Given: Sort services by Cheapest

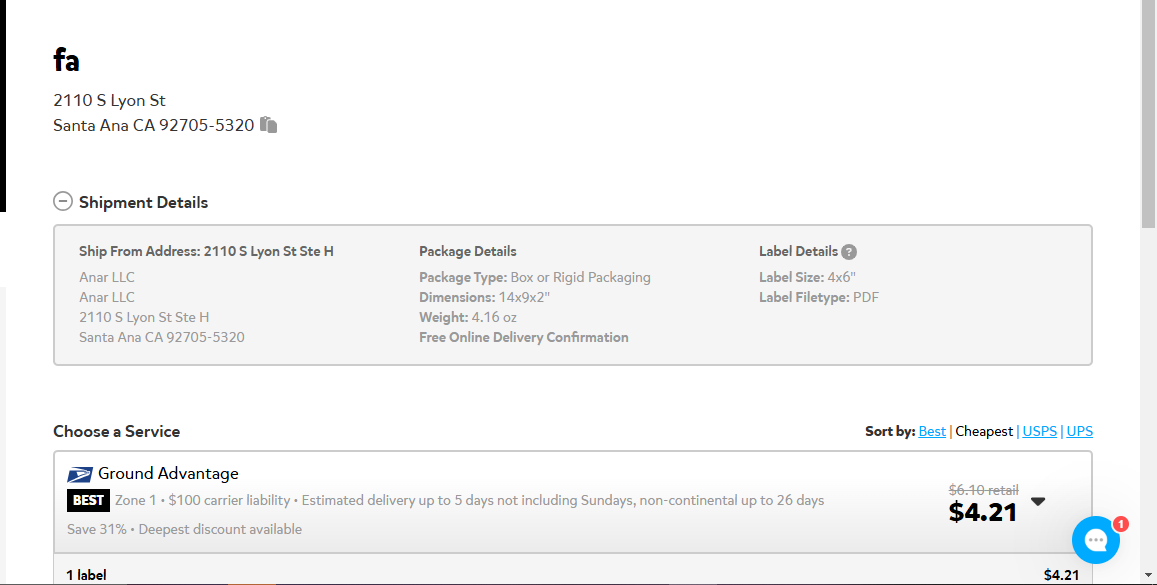Looking at the screenshot, I should (x=984, y=432).
